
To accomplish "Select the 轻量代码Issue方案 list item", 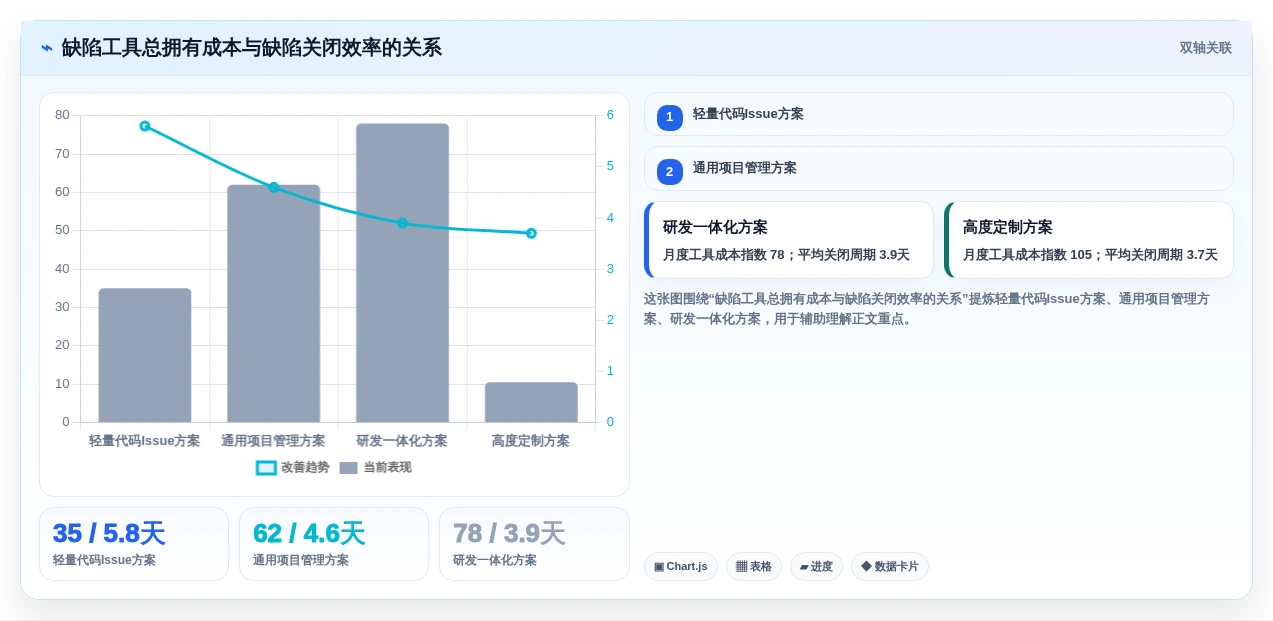I will coord(938,114).
